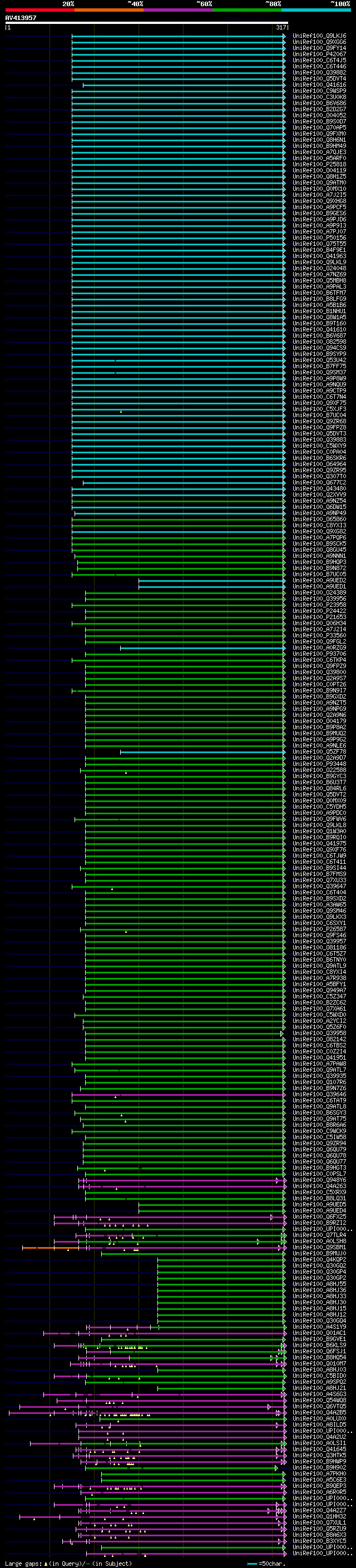The image size is (356, 1568).
Task: Click the red 20% identity legend segment
Action: tap(39, 10)
